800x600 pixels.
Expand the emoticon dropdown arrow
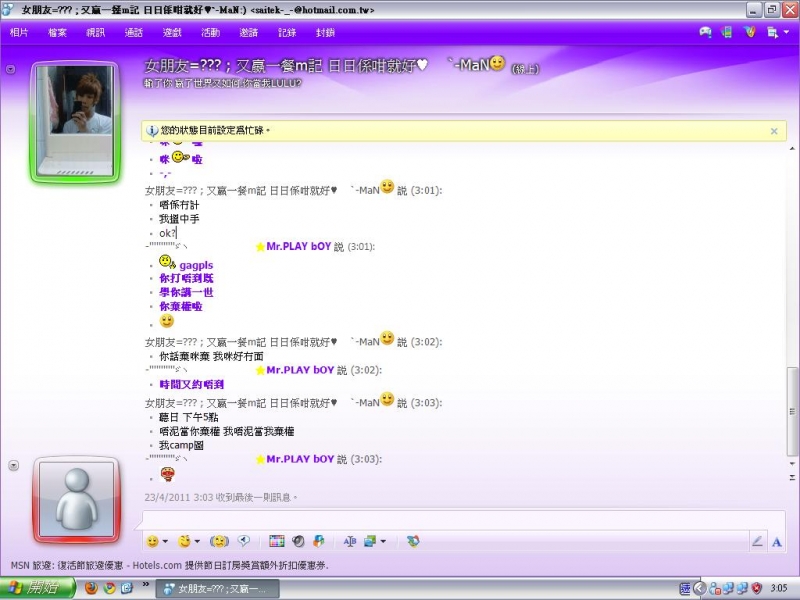point(165,542)
